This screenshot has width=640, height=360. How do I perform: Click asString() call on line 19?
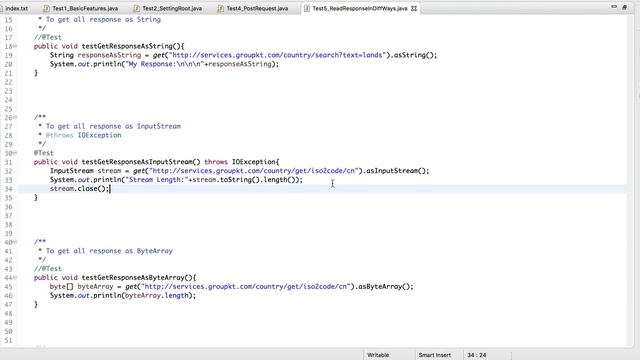[x=413, y=55]
